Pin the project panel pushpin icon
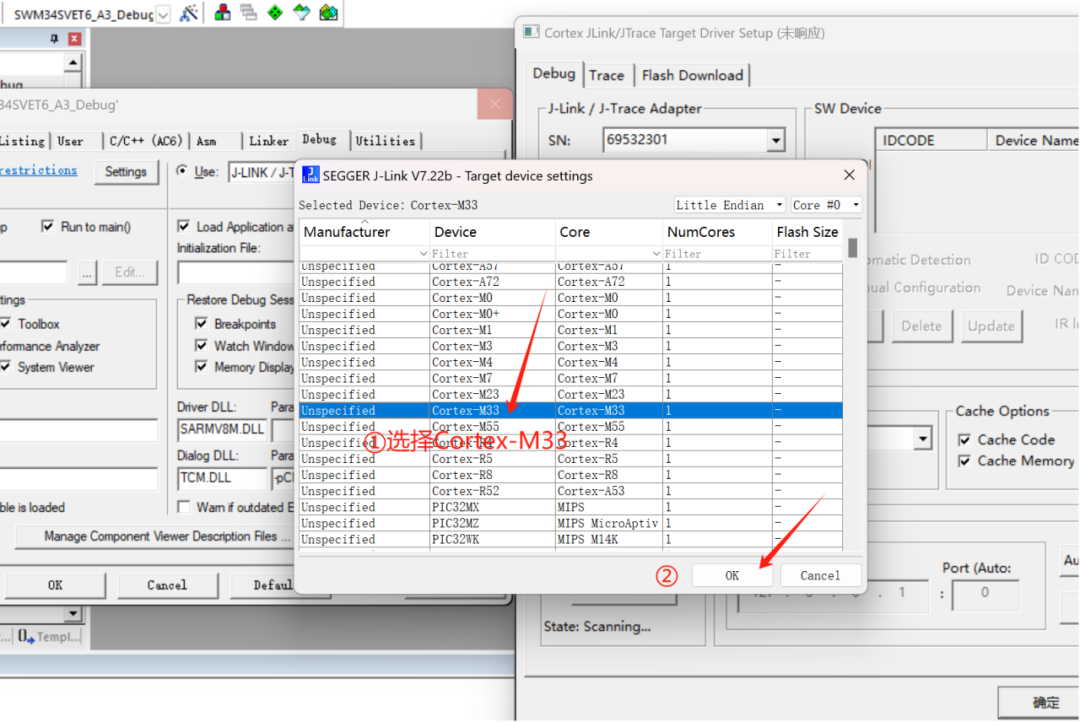 click(54, 39)
